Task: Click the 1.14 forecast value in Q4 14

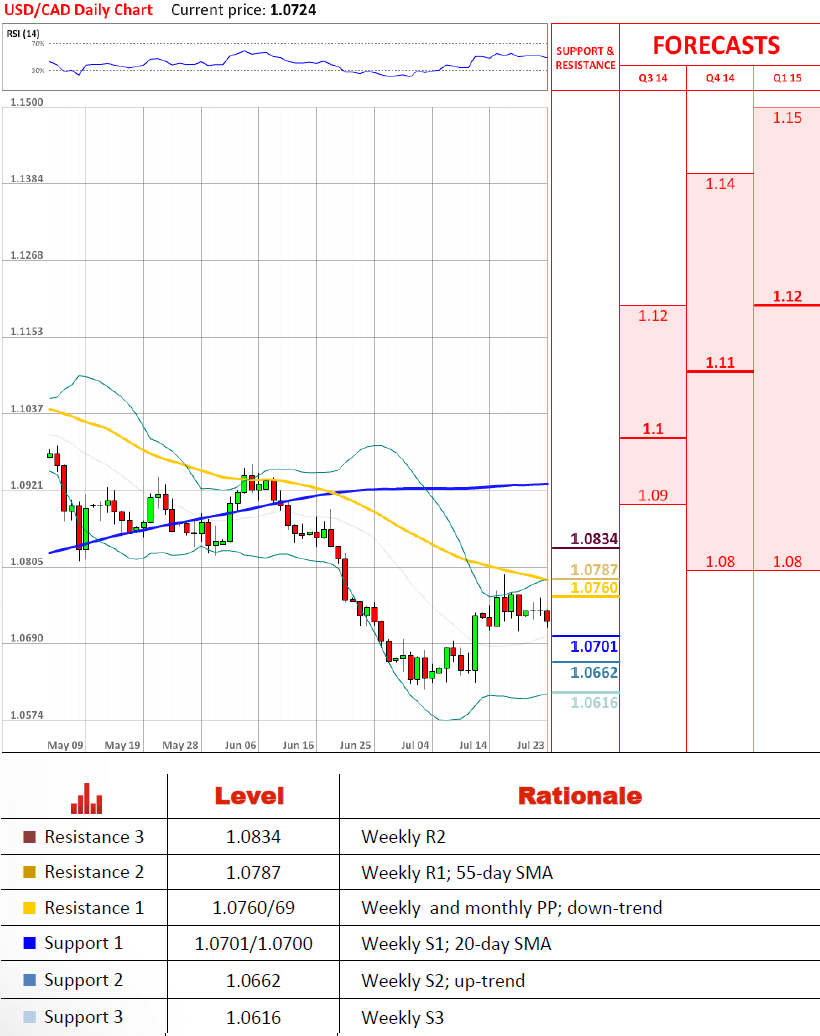Action: point(720,184)
